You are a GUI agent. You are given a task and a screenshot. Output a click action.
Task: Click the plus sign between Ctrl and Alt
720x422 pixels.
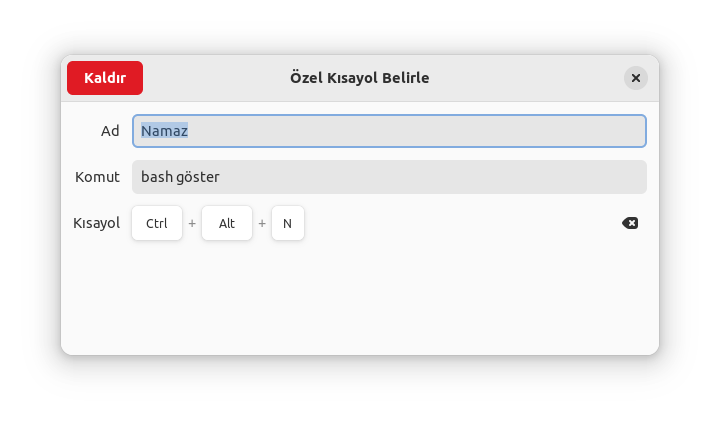click(x=192, y=223)
